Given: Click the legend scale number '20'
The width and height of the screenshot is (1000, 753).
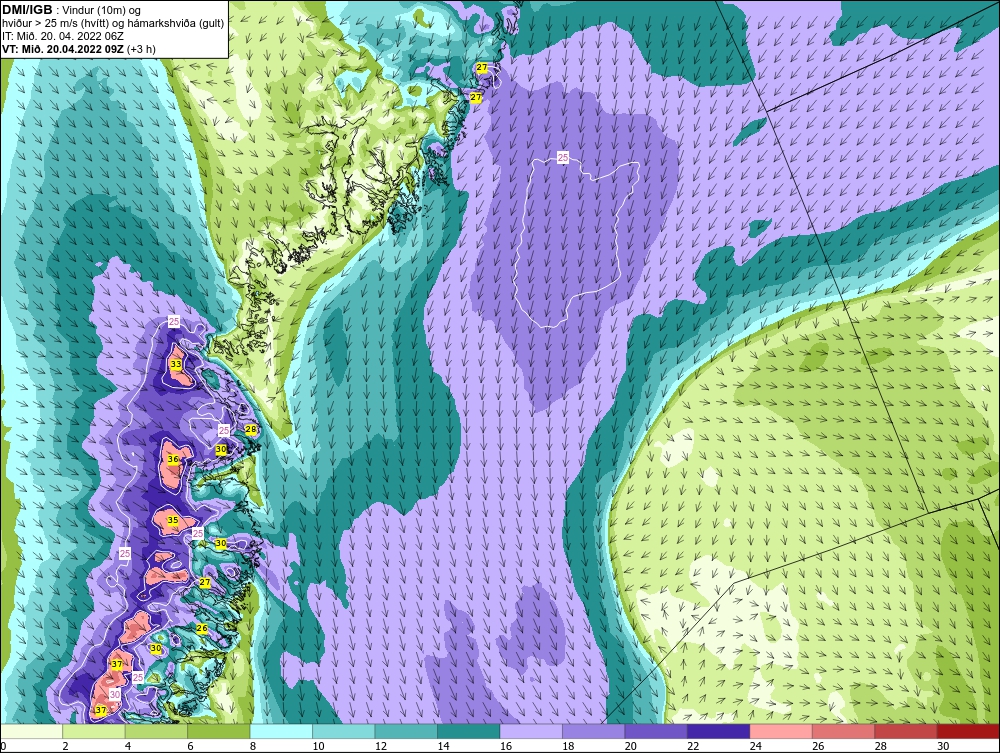Looking at the screenshot, I should 631,746.
